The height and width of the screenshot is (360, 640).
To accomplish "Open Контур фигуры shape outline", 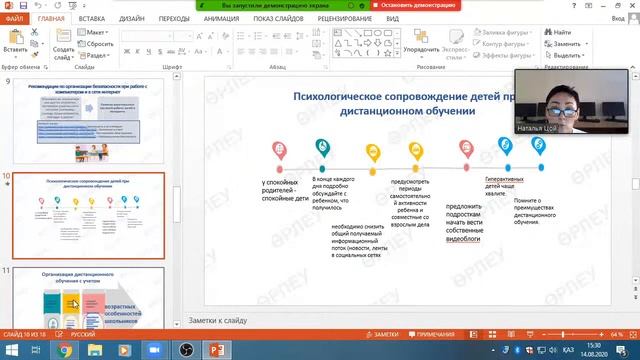I will tap(502, 44).
